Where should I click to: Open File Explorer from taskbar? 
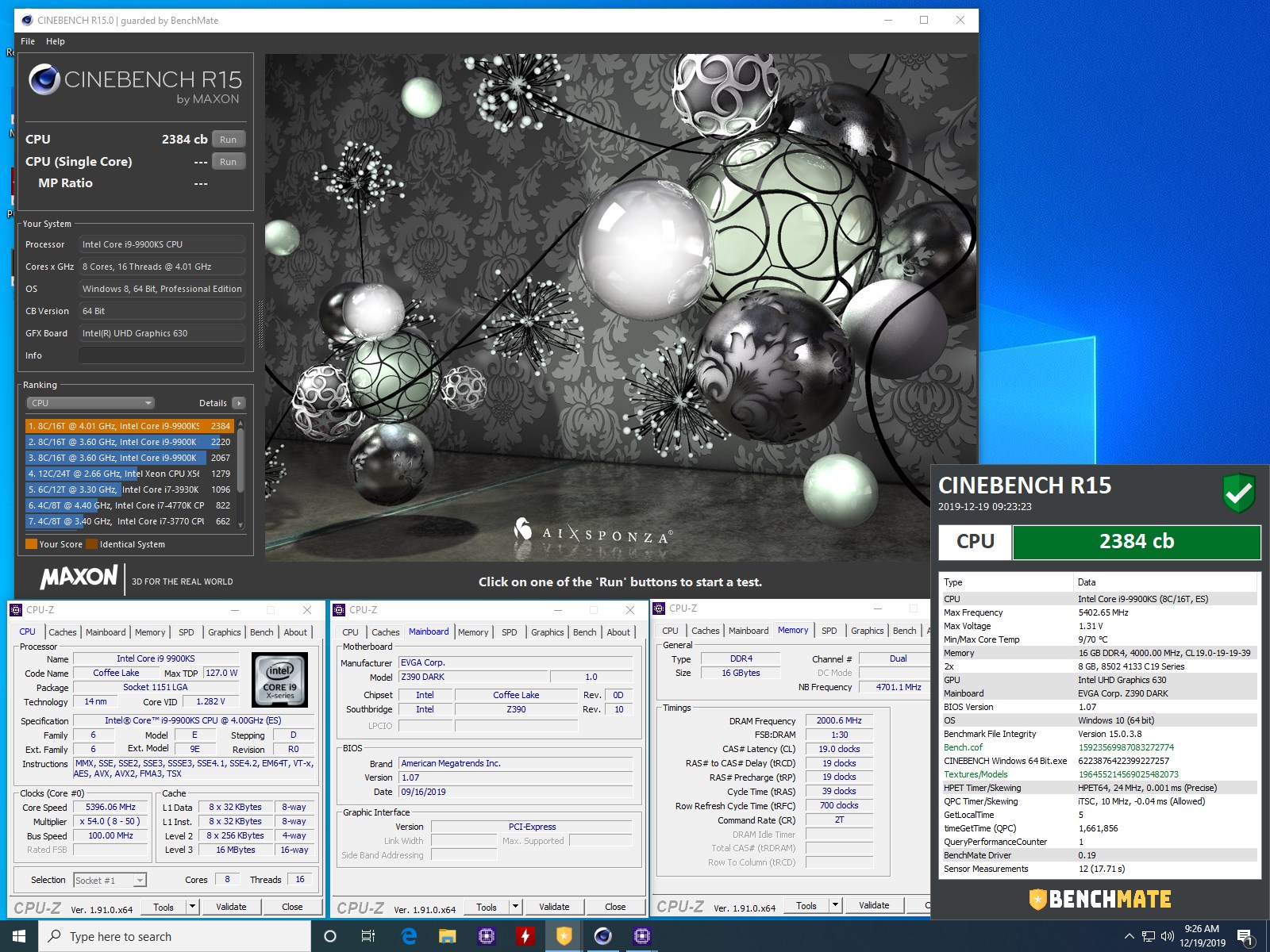(448, 936)
